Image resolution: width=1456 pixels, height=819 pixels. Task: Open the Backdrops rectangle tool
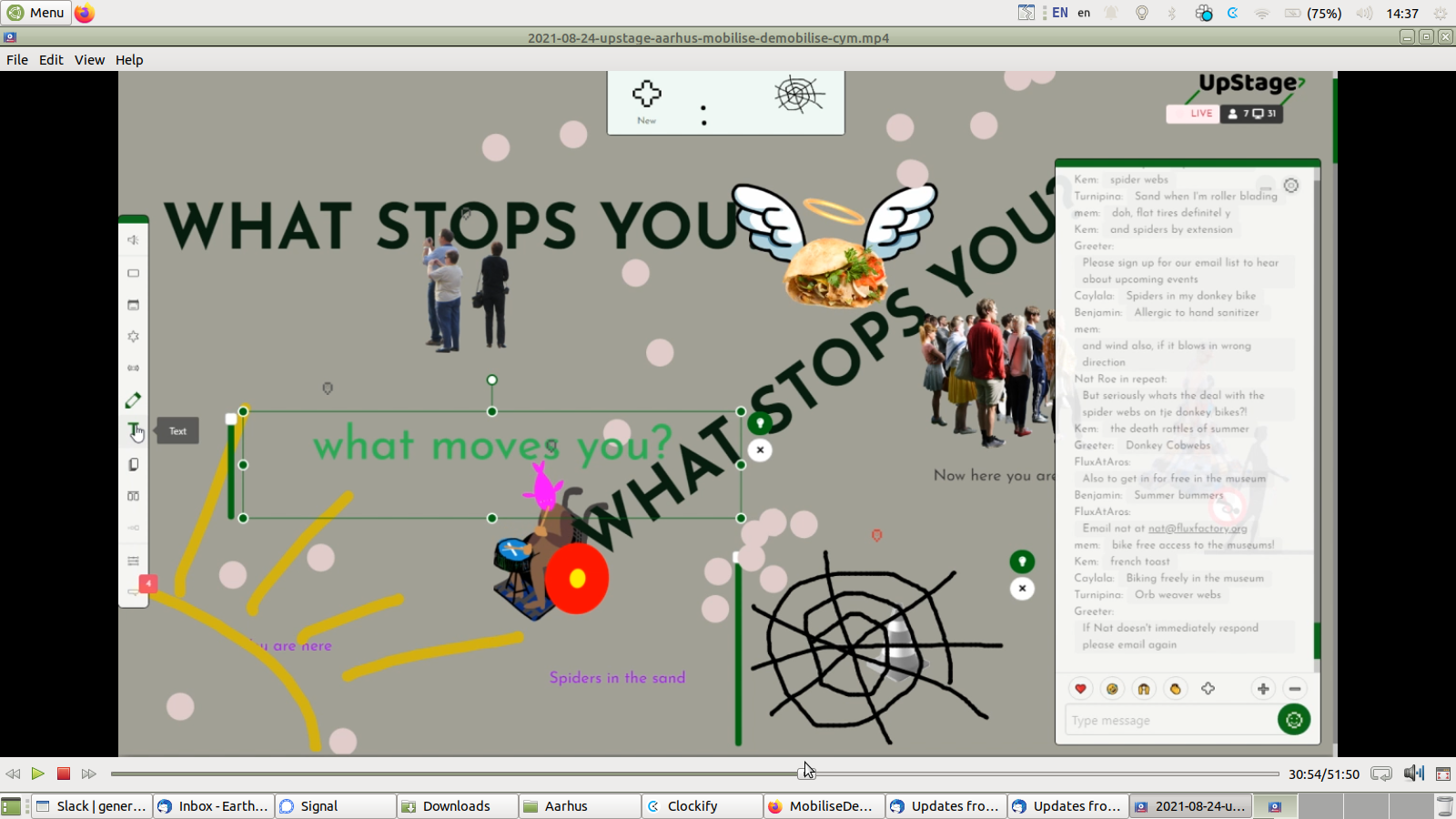(133, 273)
